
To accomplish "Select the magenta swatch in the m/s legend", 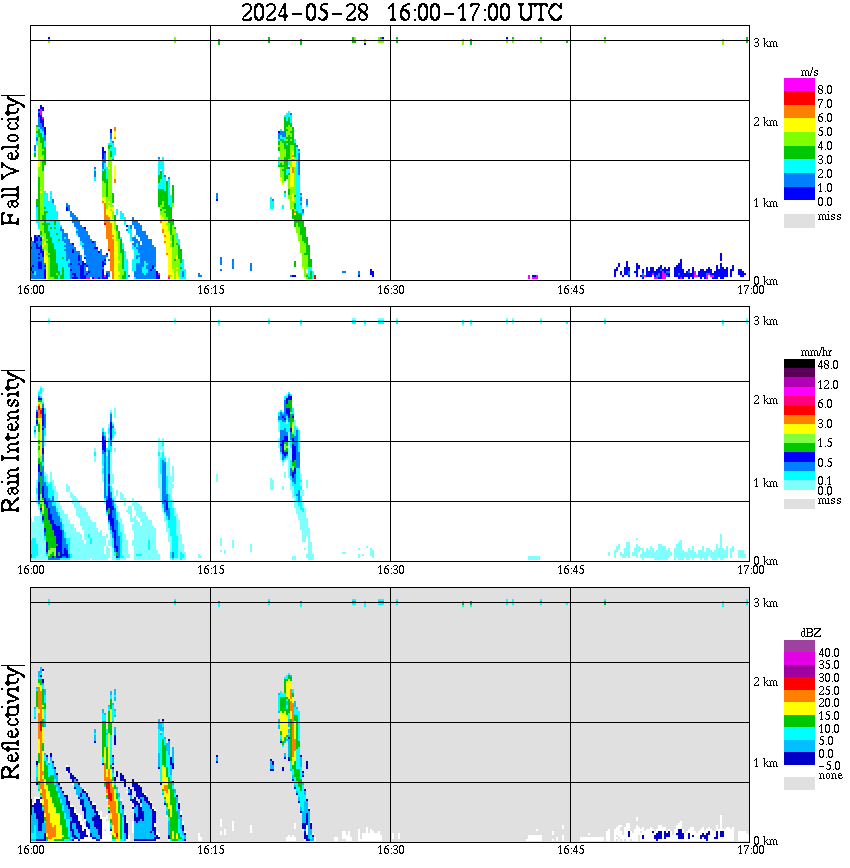I will 799,85.
